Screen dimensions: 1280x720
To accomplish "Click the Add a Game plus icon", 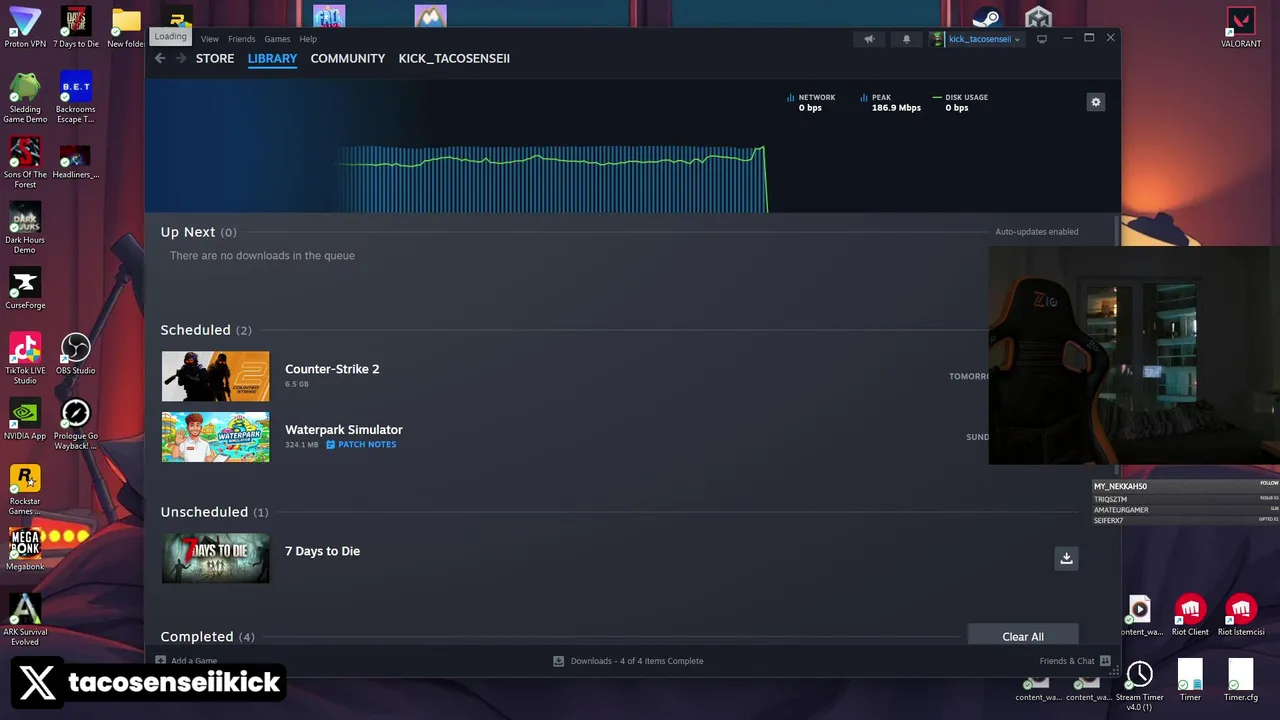I will coord(160,661).
